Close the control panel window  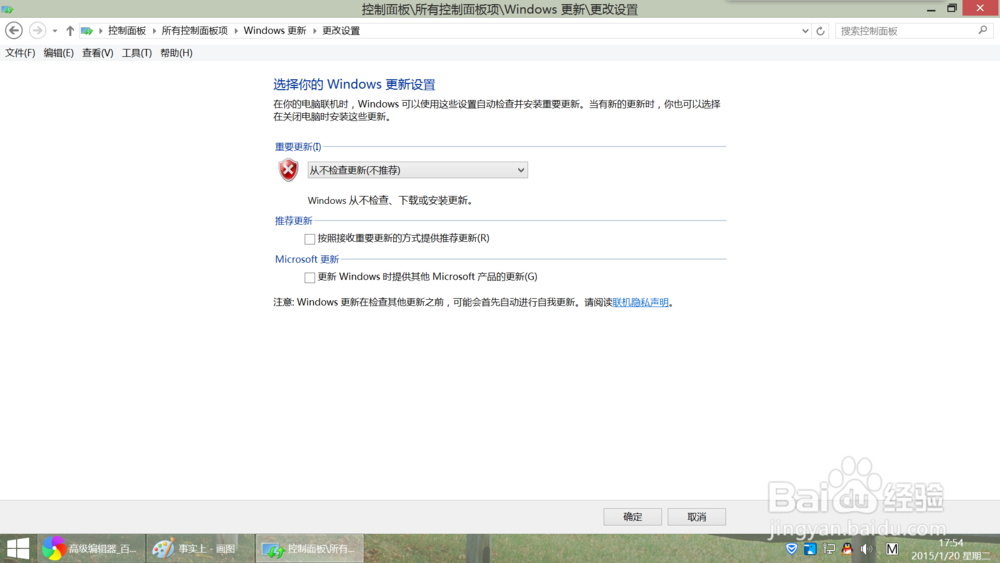(981, 8)
